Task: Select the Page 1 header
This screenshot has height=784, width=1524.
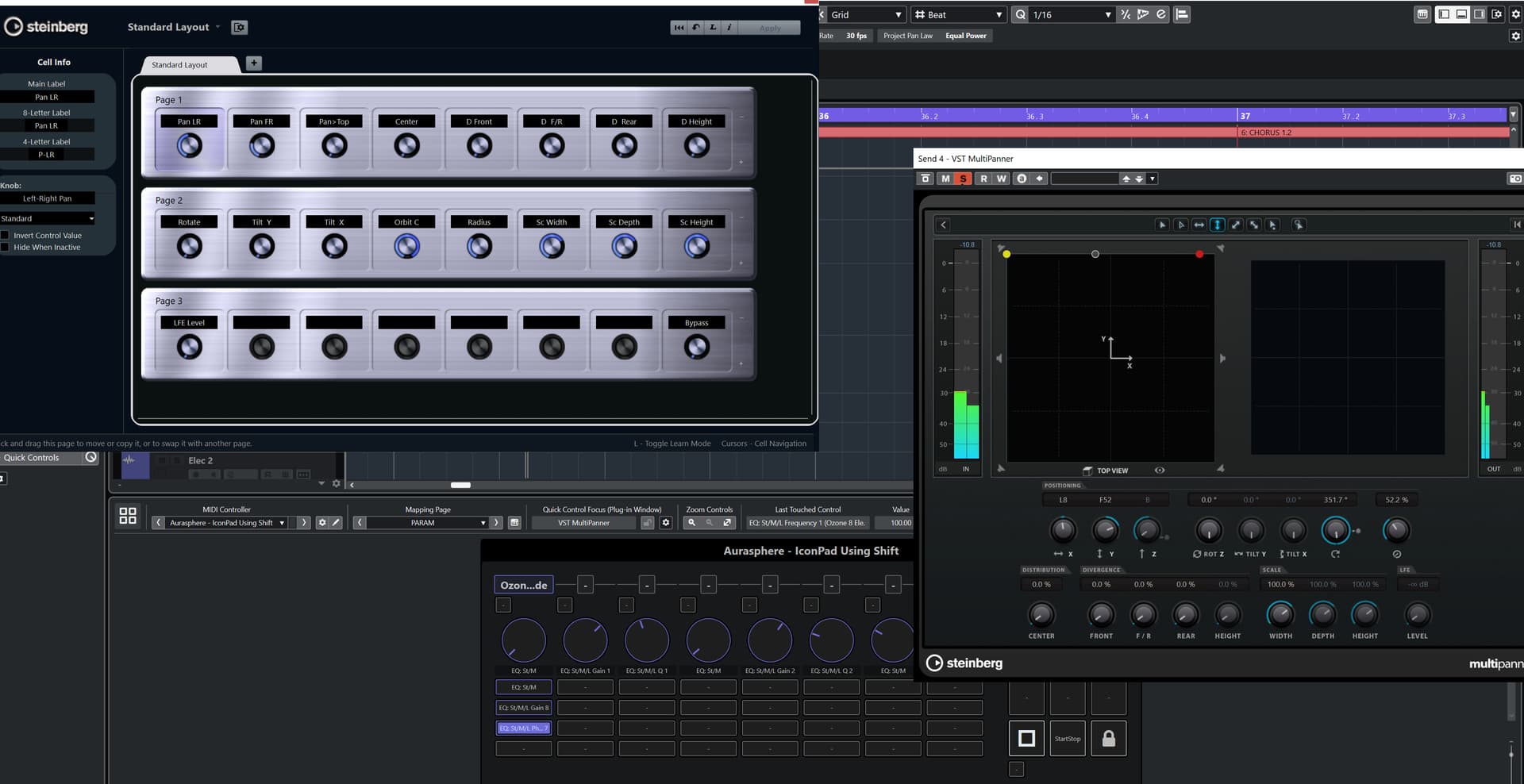Action: point(168,100)
